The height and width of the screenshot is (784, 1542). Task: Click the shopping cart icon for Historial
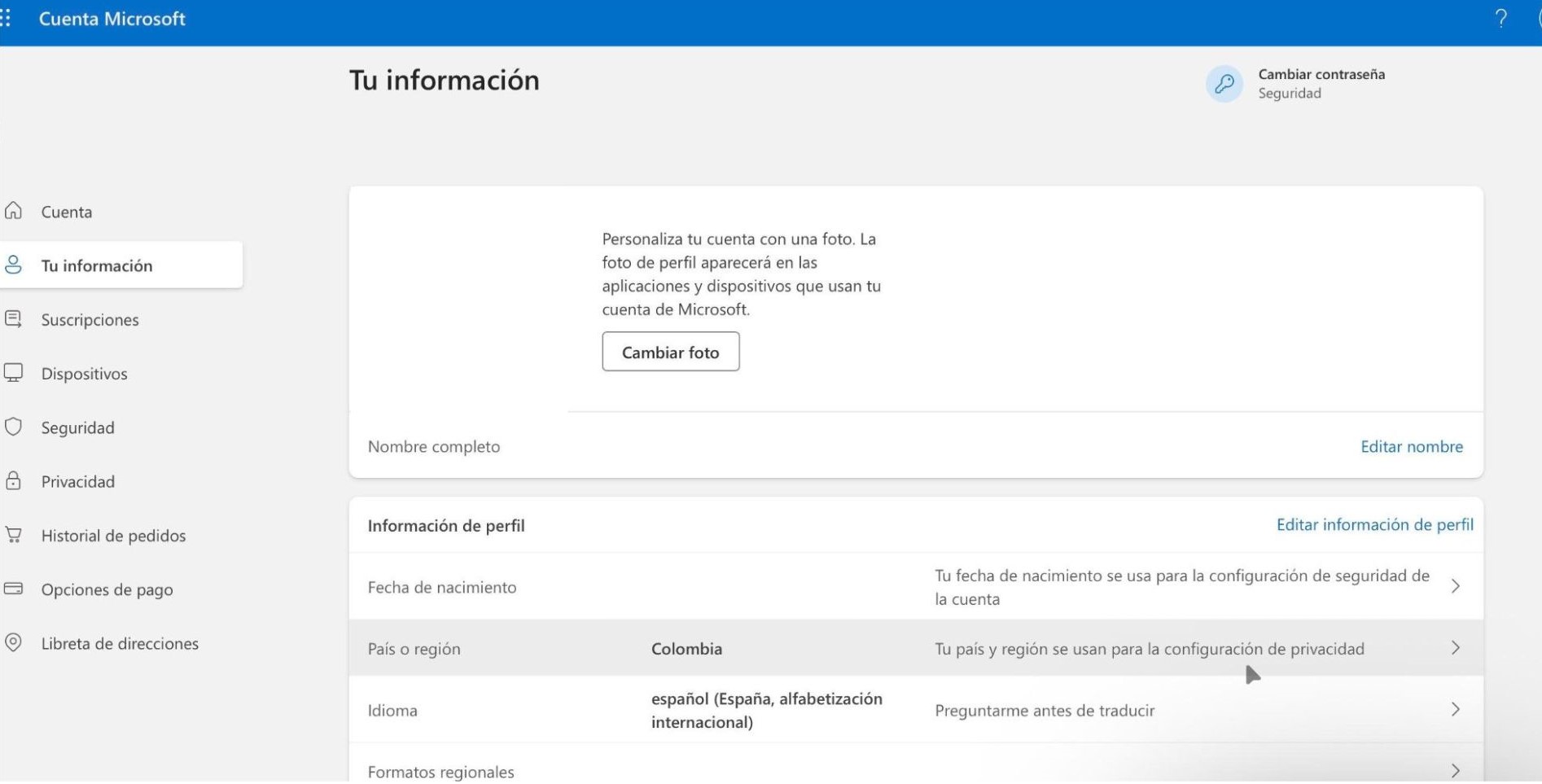pyautogui.click(x=13, y=535)
